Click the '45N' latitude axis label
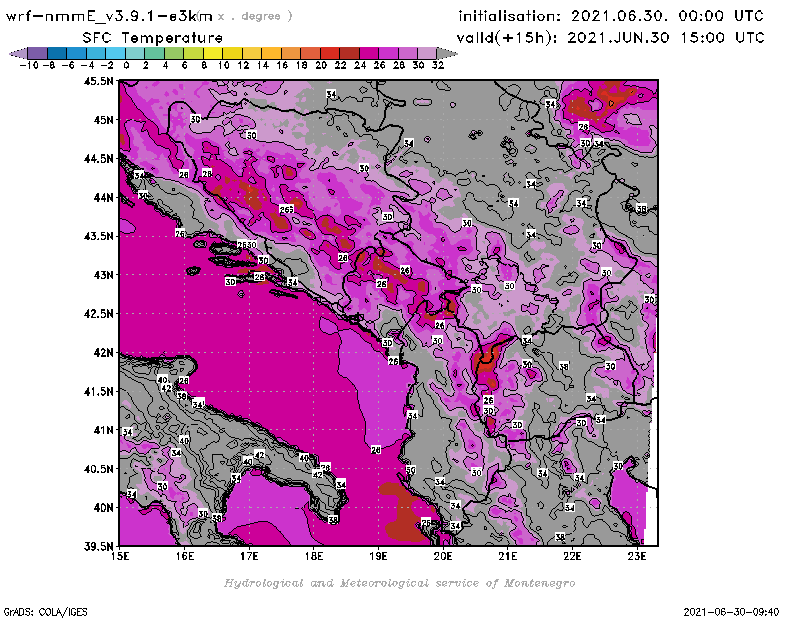 tap(104, 120)
